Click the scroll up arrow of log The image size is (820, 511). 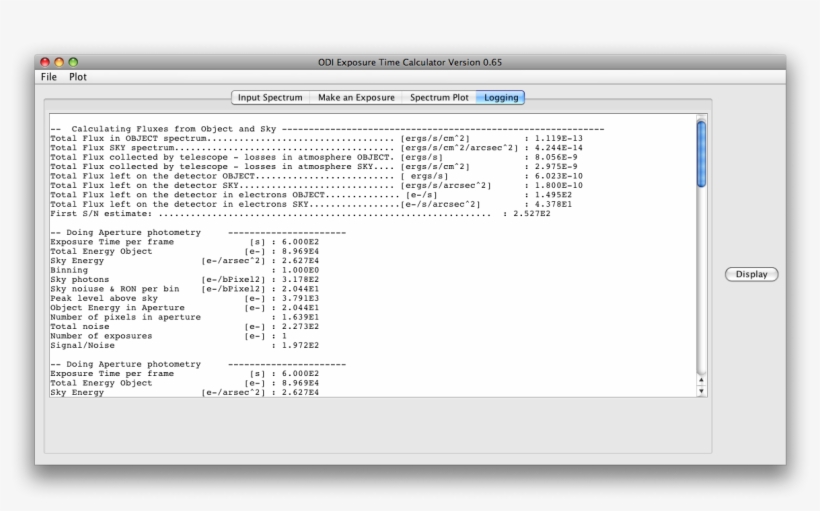[700, 379]
